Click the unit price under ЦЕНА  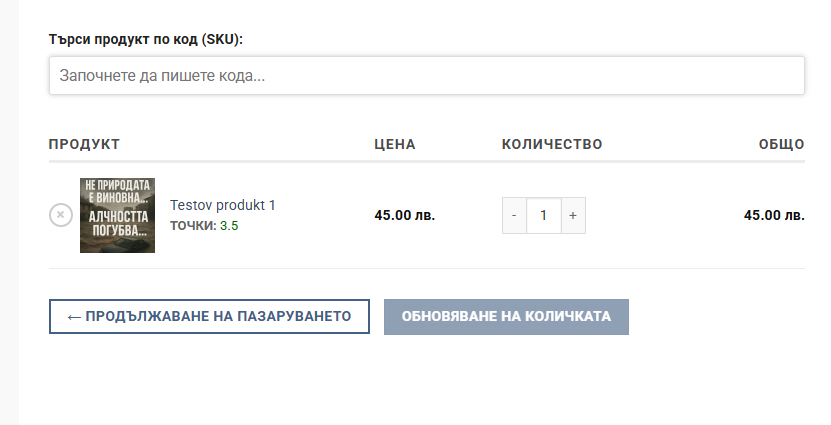tap(404, 215)
